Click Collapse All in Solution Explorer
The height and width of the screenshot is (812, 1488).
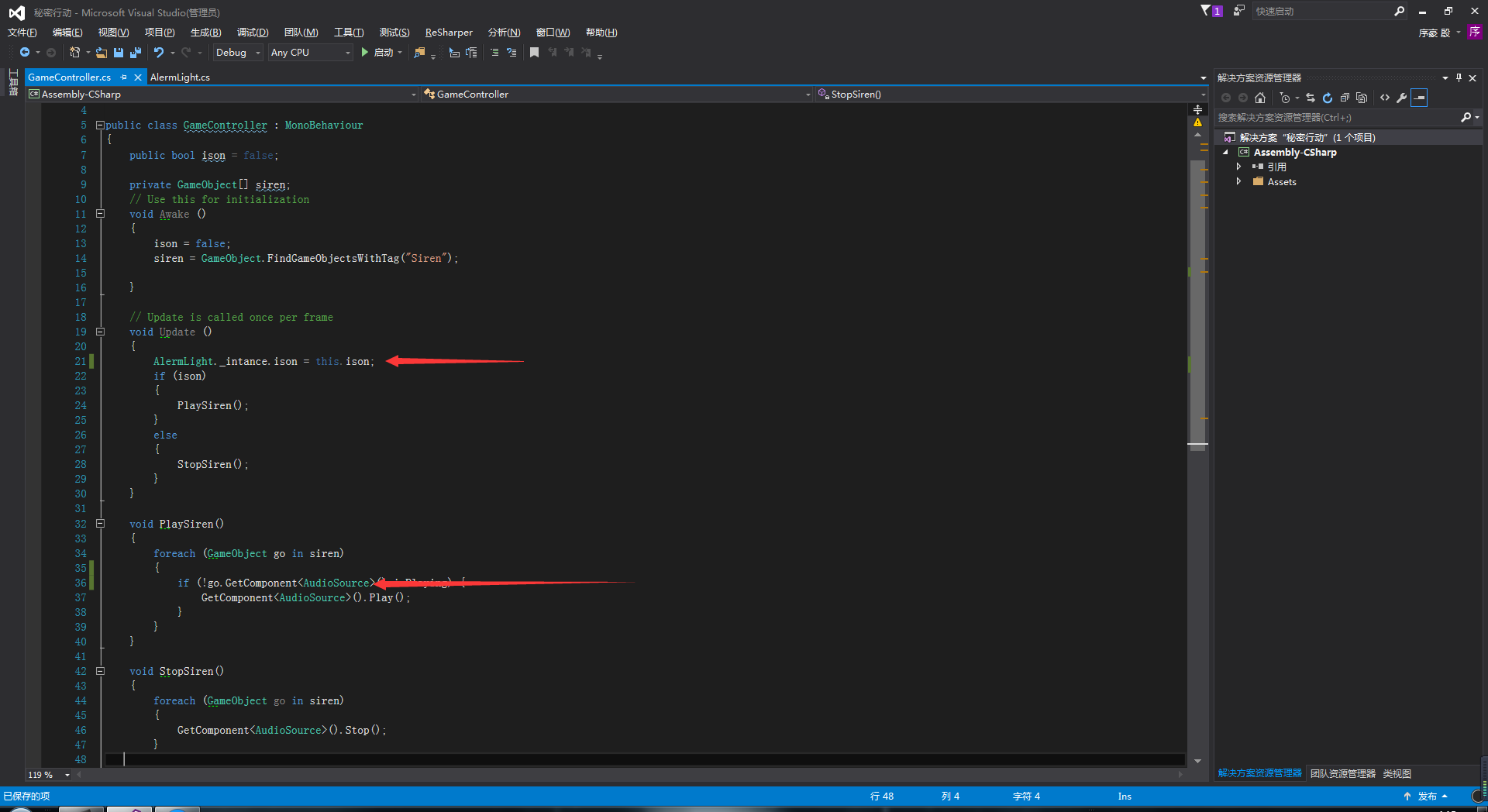[1345, 98]
